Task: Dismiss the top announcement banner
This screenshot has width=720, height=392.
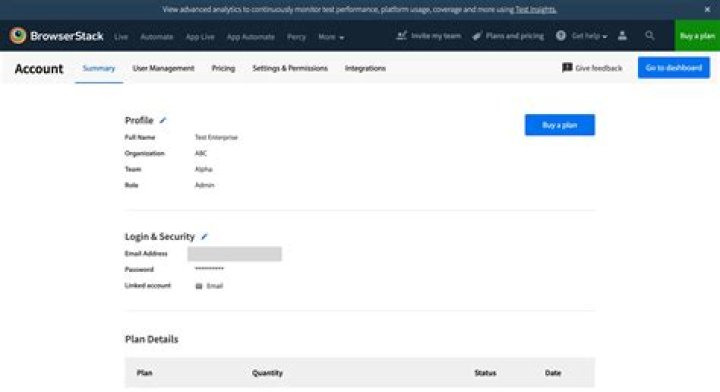Action: click(707, 9)
